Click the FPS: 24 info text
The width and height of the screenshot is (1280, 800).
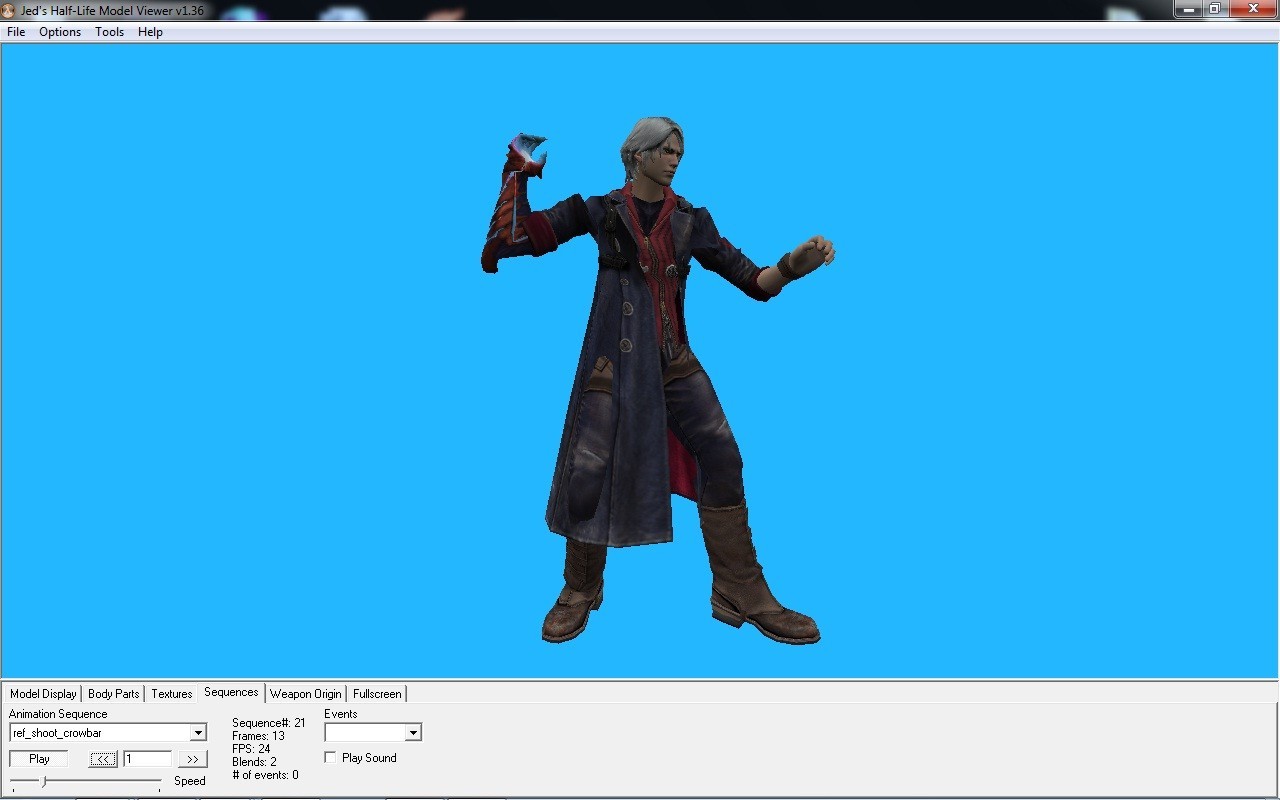coord(251,749)
